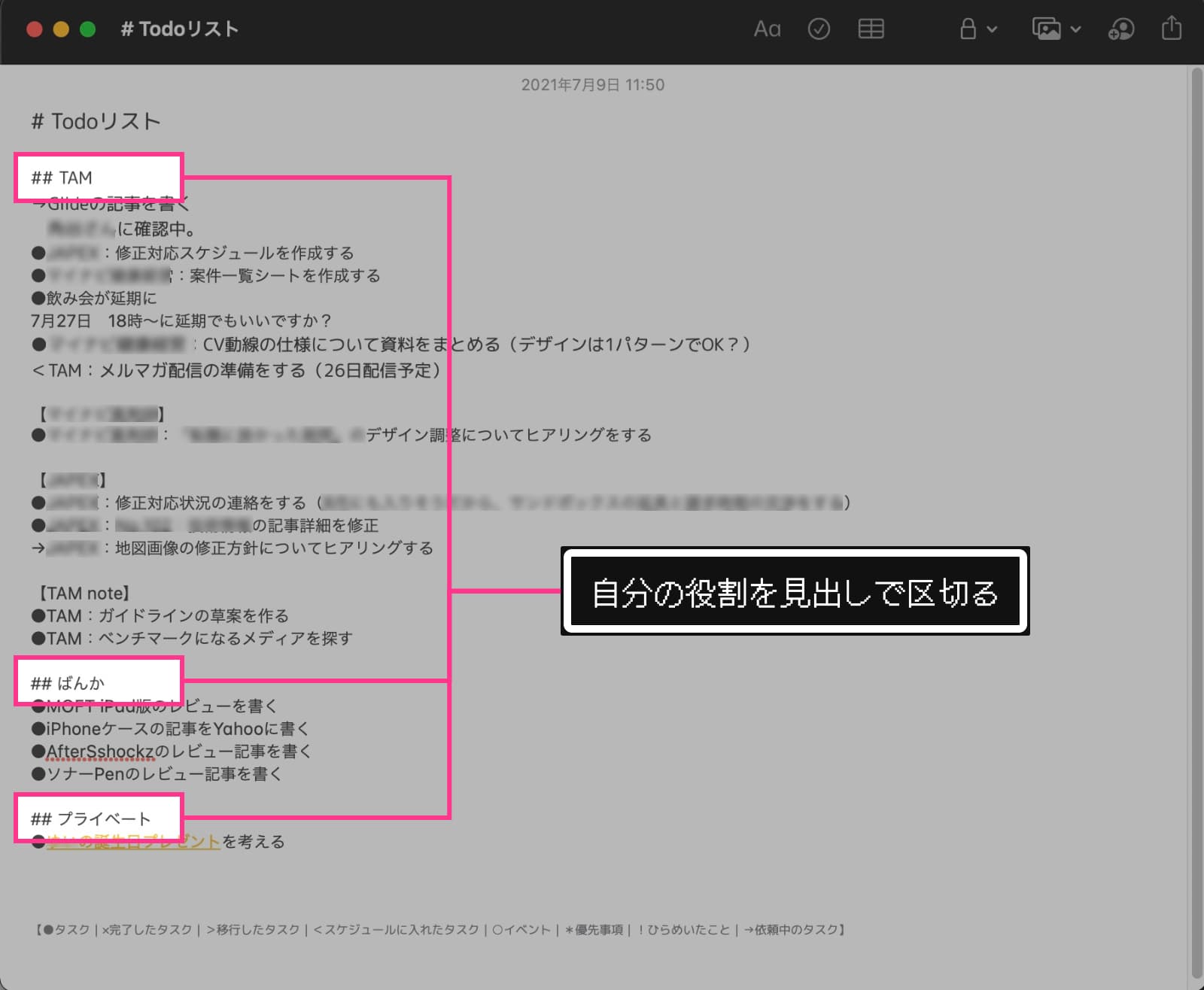Add people with the collaborate icon
This screenshot has width=1204, height=990.
click(1121, 29)
